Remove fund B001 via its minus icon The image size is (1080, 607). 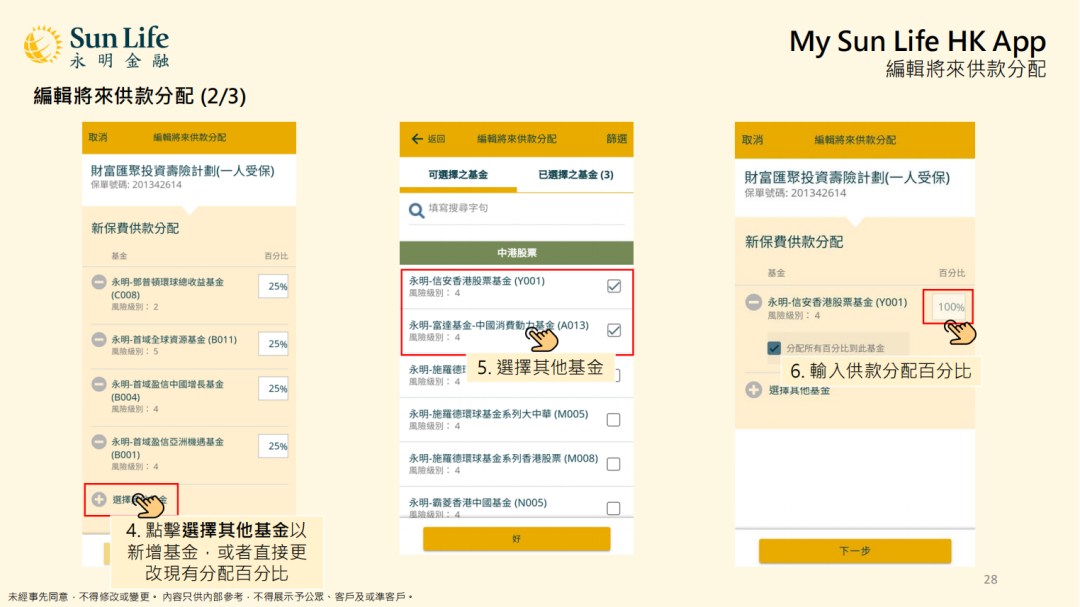click(98, 442)
